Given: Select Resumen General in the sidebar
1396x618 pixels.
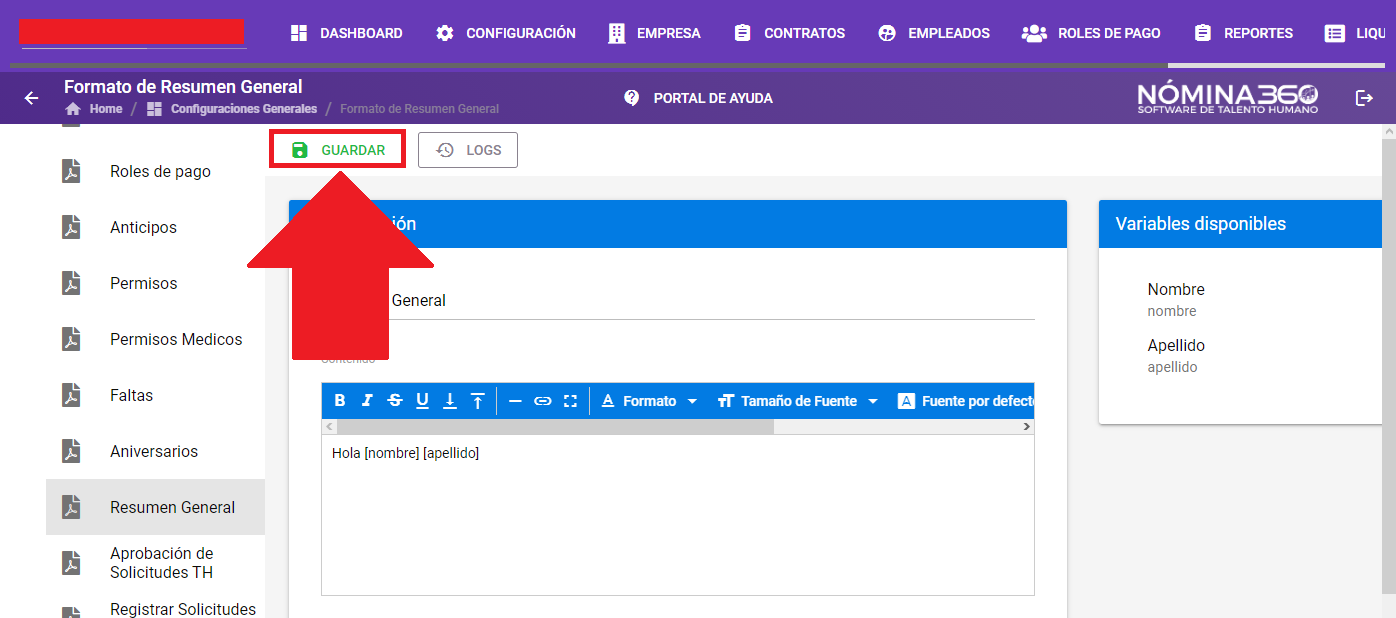Looking at the screenshot, I should pyautogui.click(x=155, y=507).
